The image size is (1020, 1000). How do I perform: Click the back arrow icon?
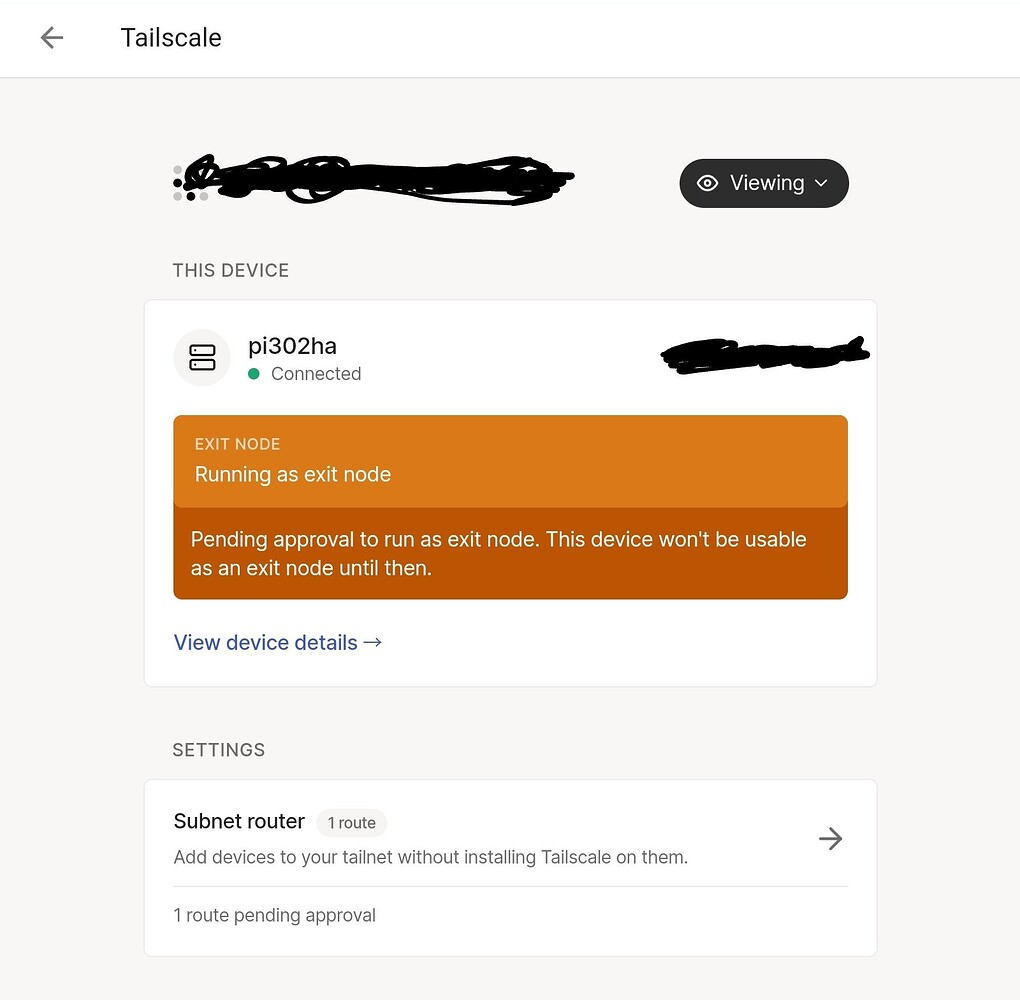(50, 37)
